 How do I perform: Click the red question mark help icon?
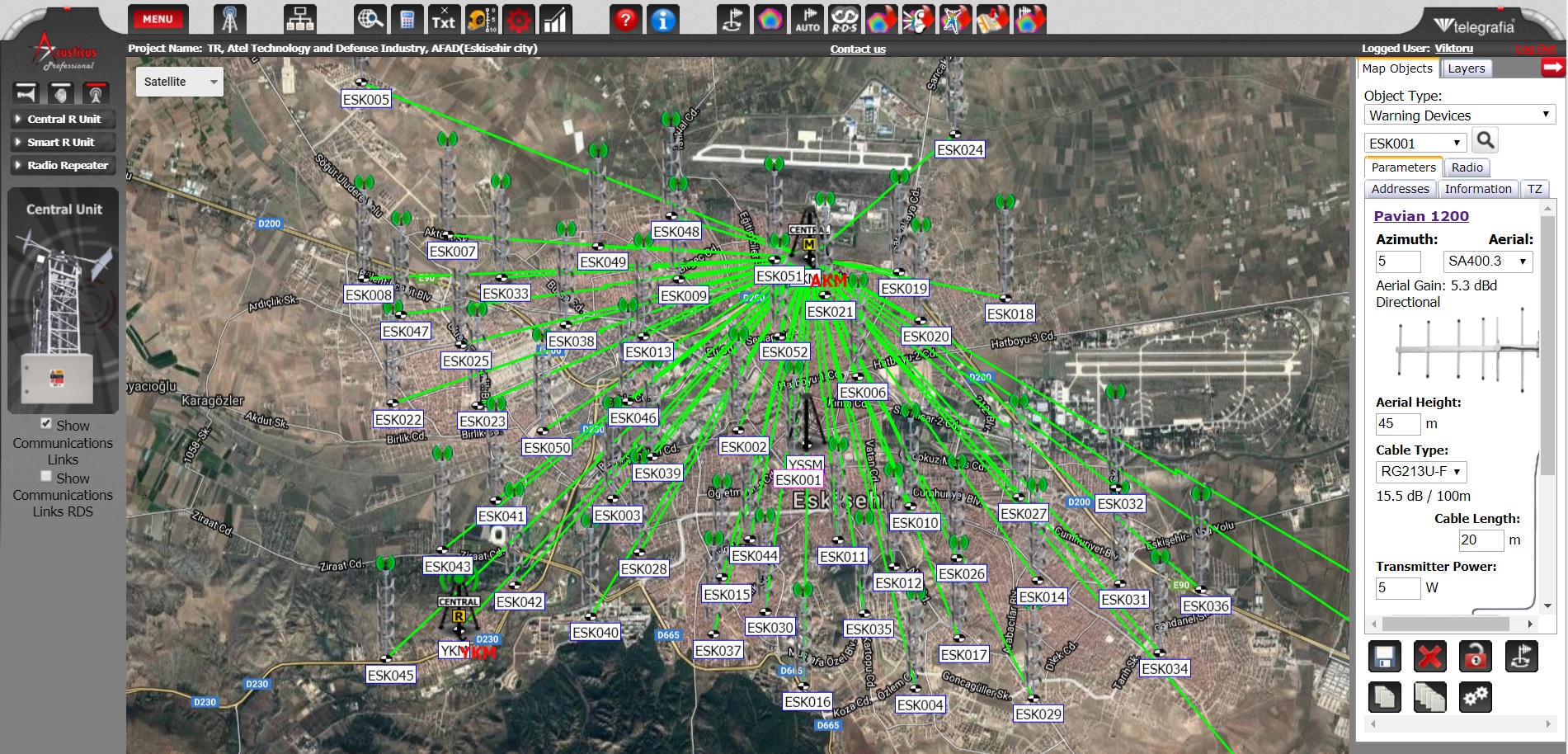tap(626, 20)
